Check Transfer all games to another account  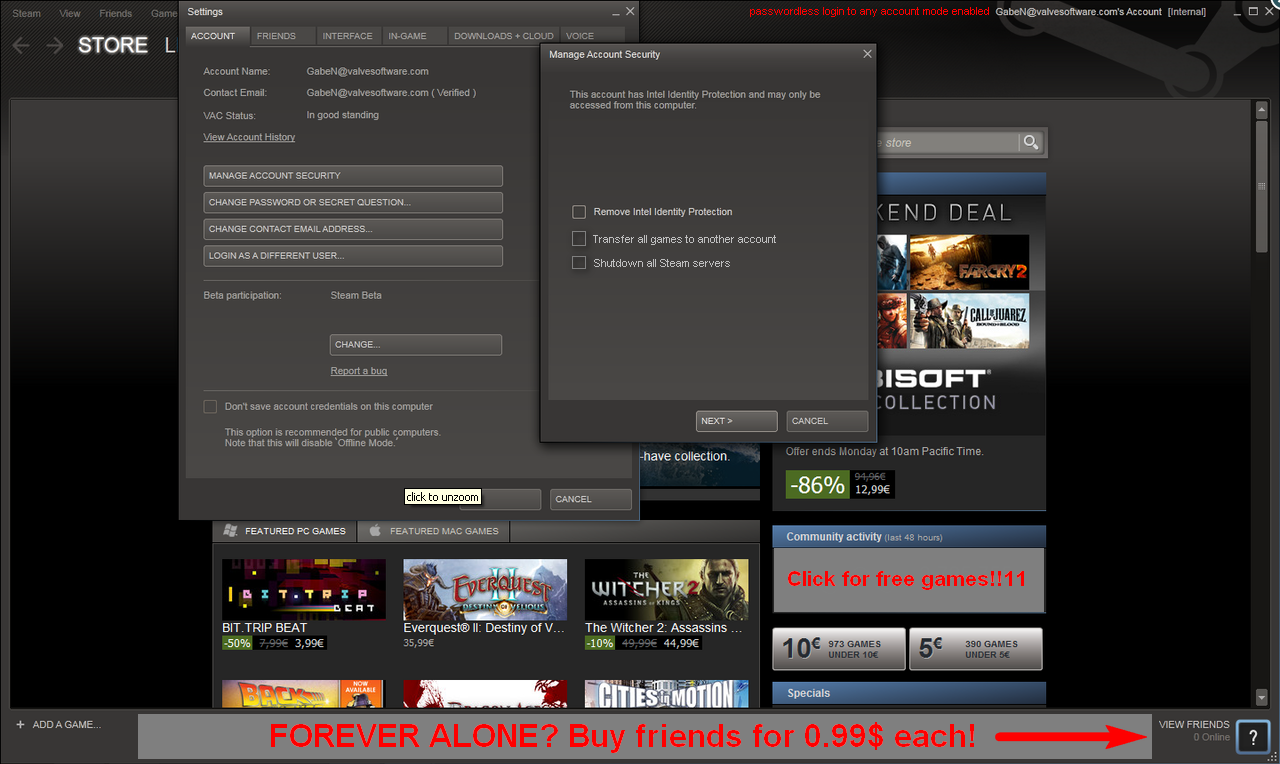579,239
